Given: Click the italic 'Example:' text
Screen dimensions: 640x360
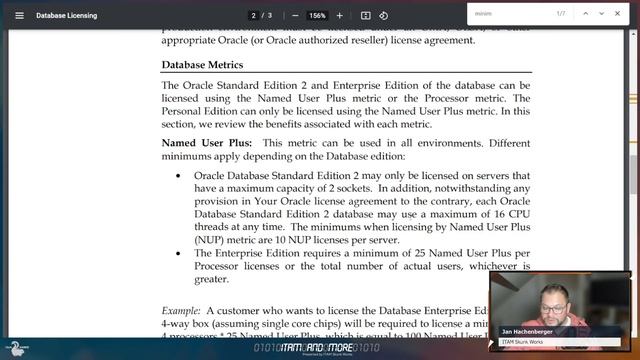Looking at the screenshot, I should point(181,311).
